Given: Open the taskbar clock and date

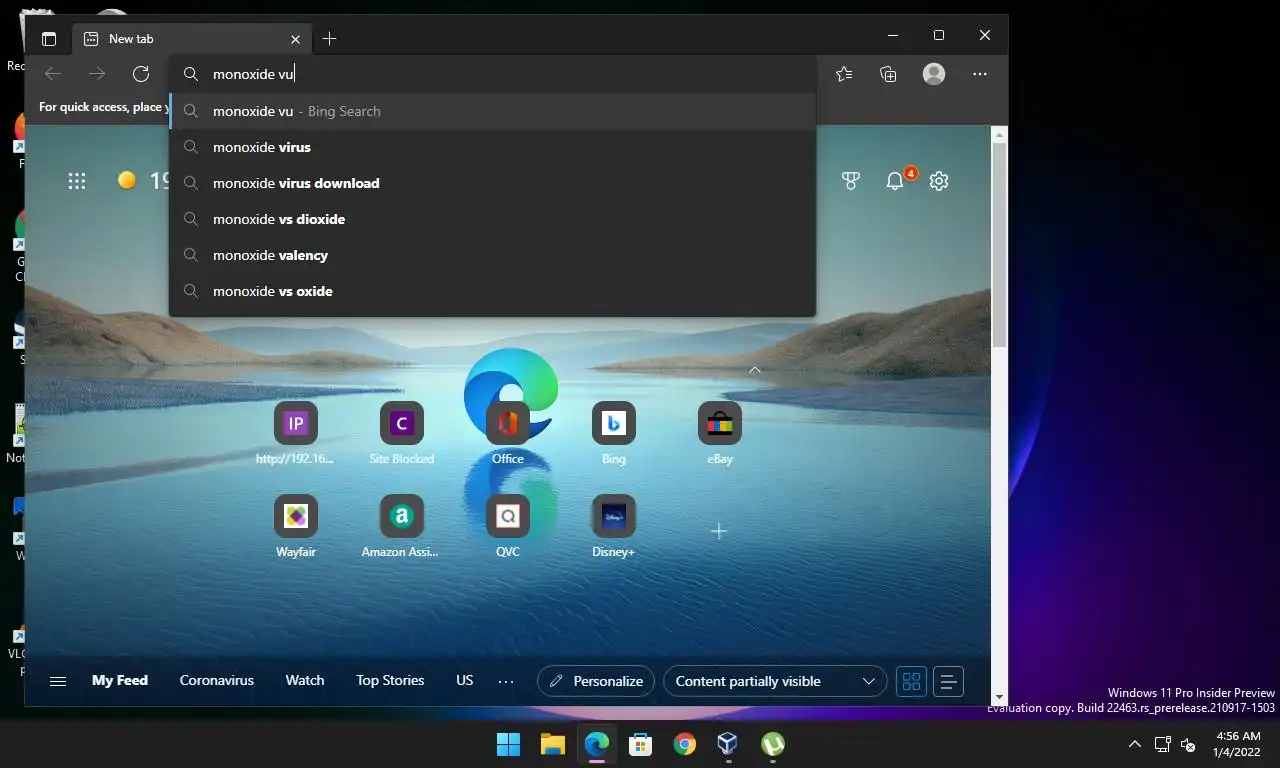Looking at the screenshot, I should (1238, 744).
